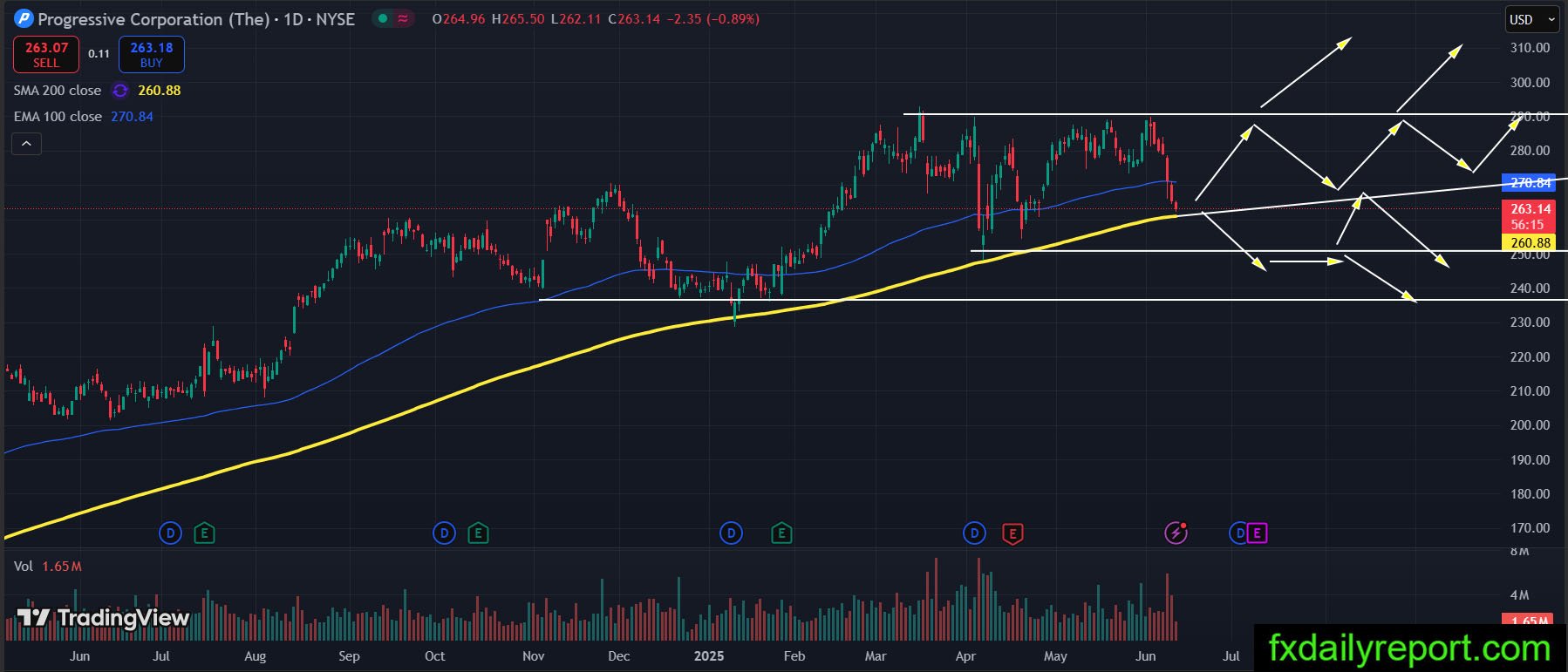Click the 230.00 price axis label
The width and height of the screenshot is (1568, 672).
(1531, 322)
